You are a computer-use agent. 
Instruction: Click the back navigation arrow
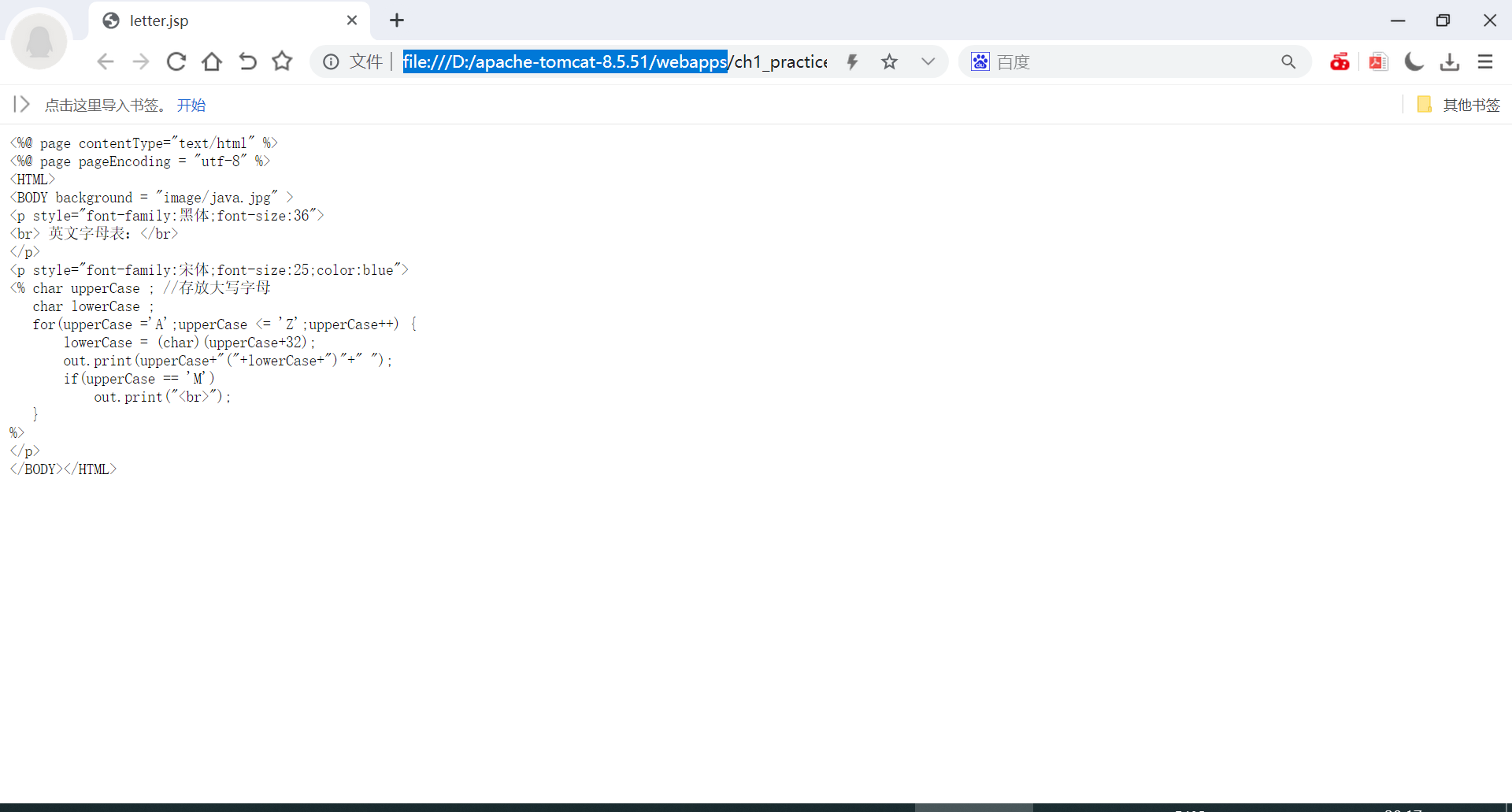point(106,61)
